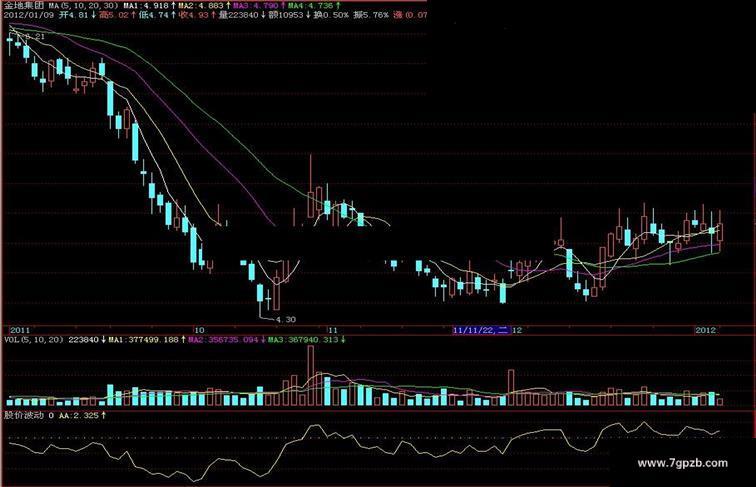
Task: Click the month 11 label on time axis
Action: (x=333, y=330)
